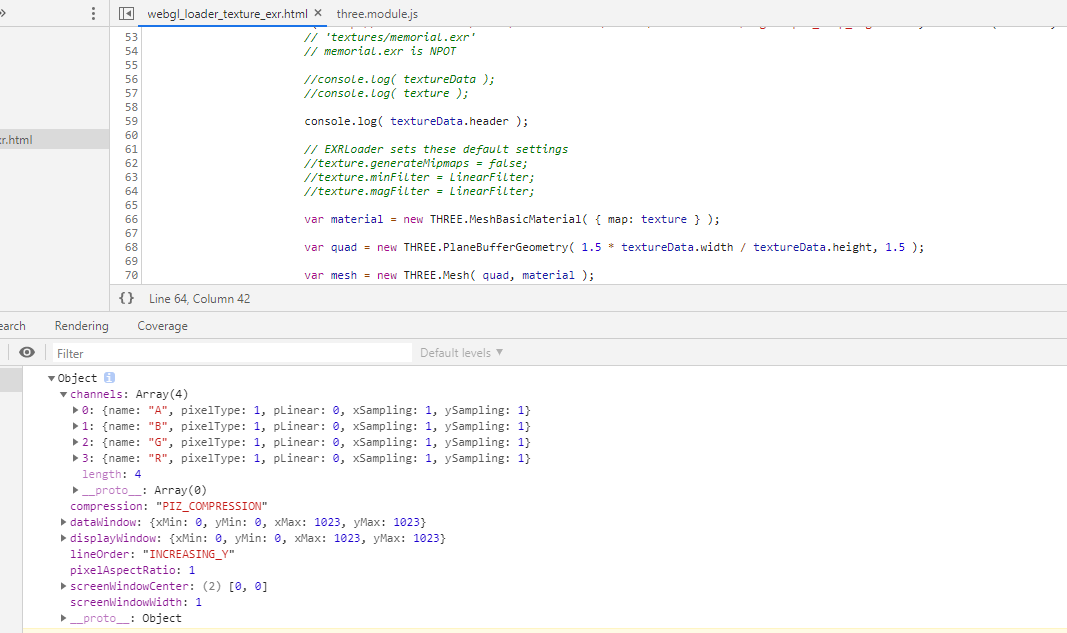The width and height of the screenshot is (1067, 633).
Task: Expand the displayWindow property
Action: point(63,538)
